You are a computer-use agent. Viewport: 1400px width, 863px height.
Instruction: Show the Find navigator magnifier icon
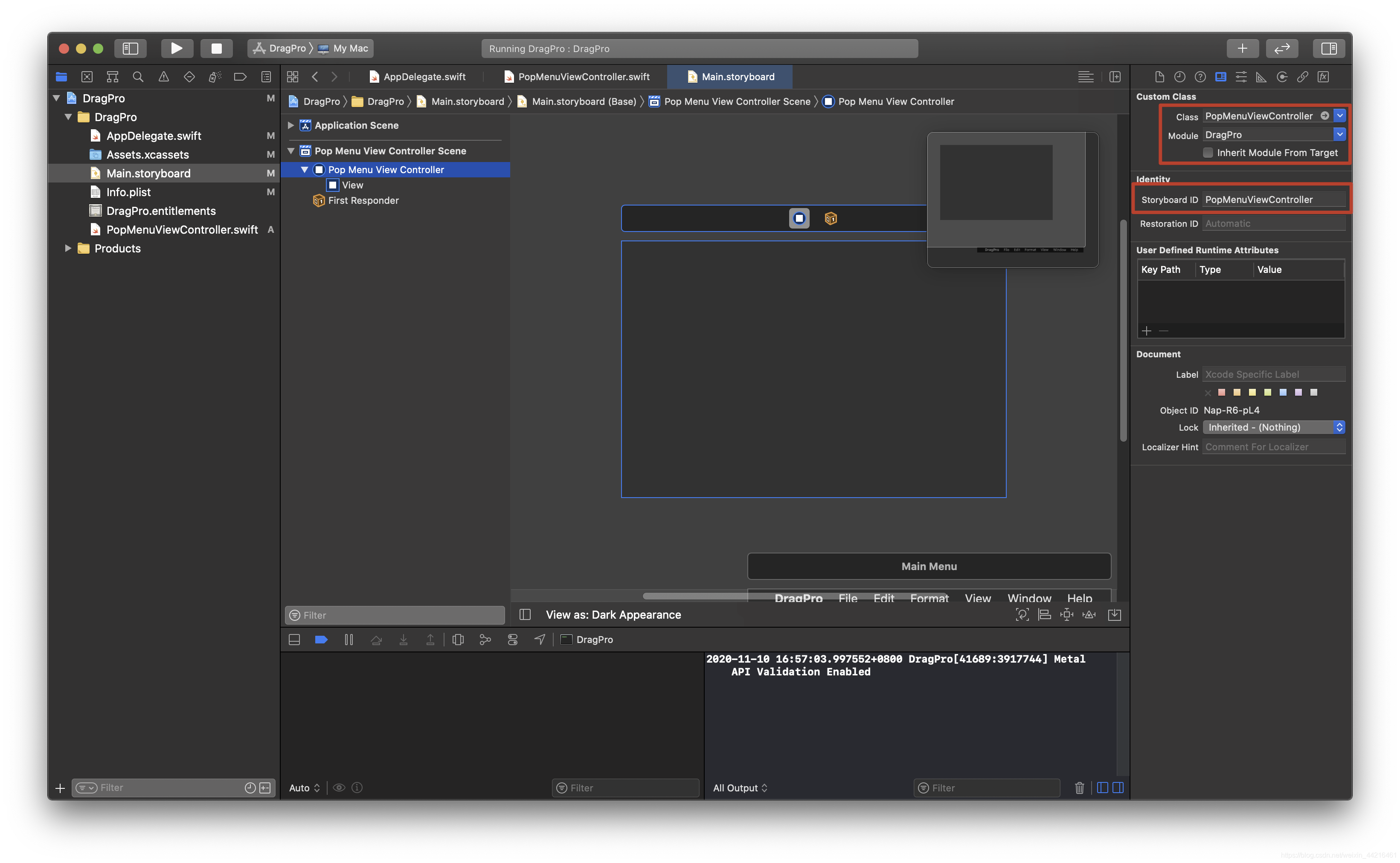click(138, 76)
